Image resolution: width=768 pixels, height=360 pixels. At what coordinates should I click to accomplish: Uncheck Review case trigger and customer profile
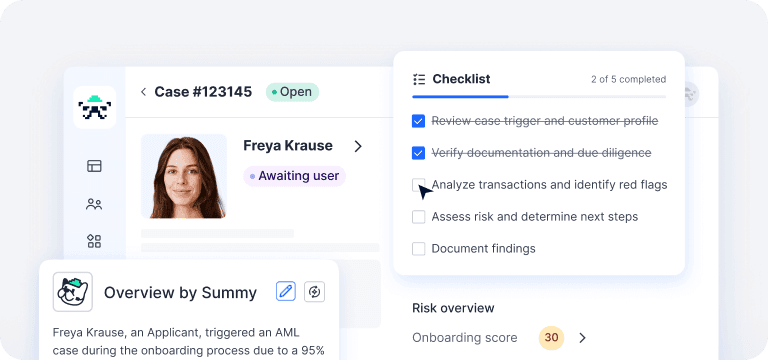coord(418,121)
